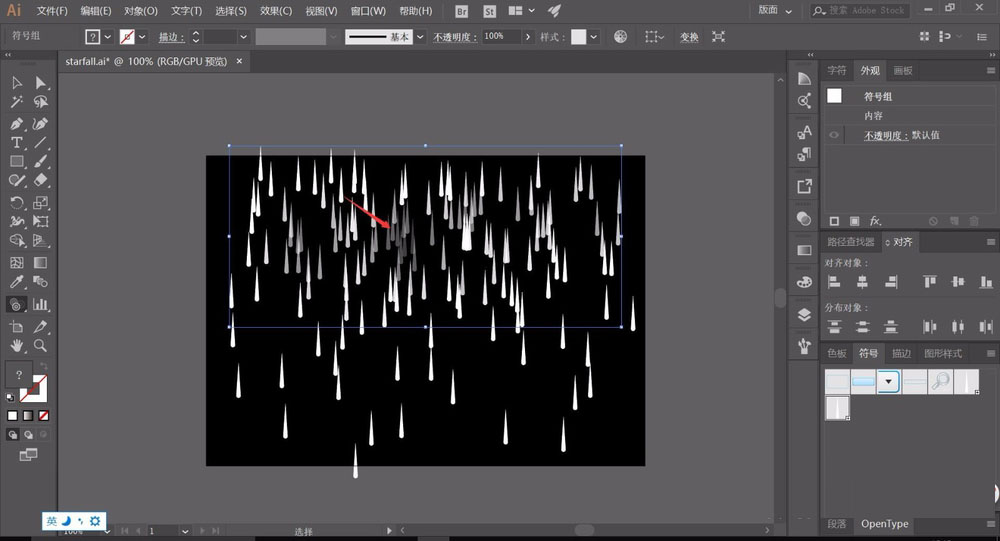1000x541 pixels.
Task: Click the Fill swatch in toolbox
Action: click(18, 374)
